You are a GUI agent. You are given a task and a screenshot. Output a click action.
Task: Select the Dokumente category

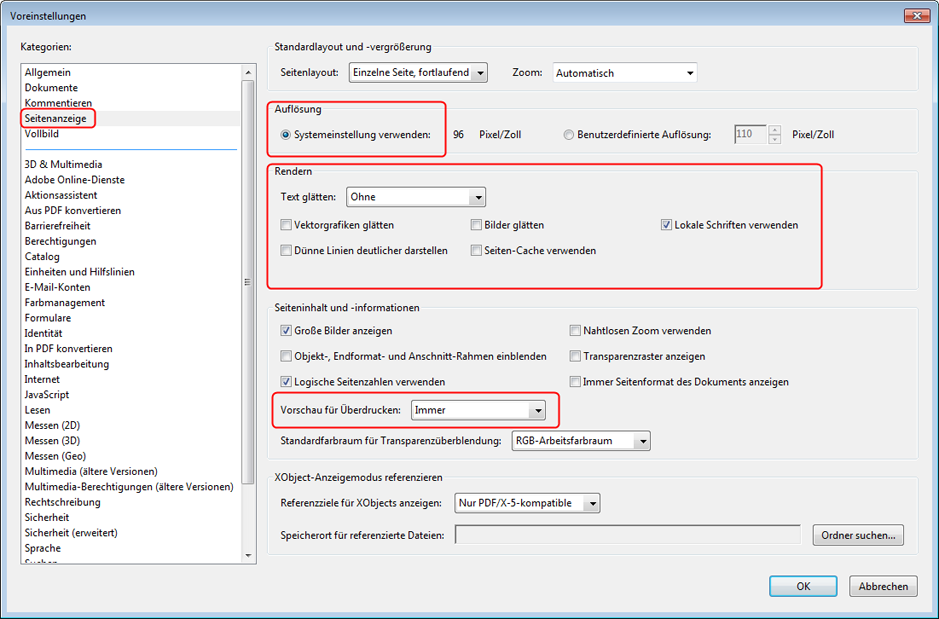tap(51, 87)
